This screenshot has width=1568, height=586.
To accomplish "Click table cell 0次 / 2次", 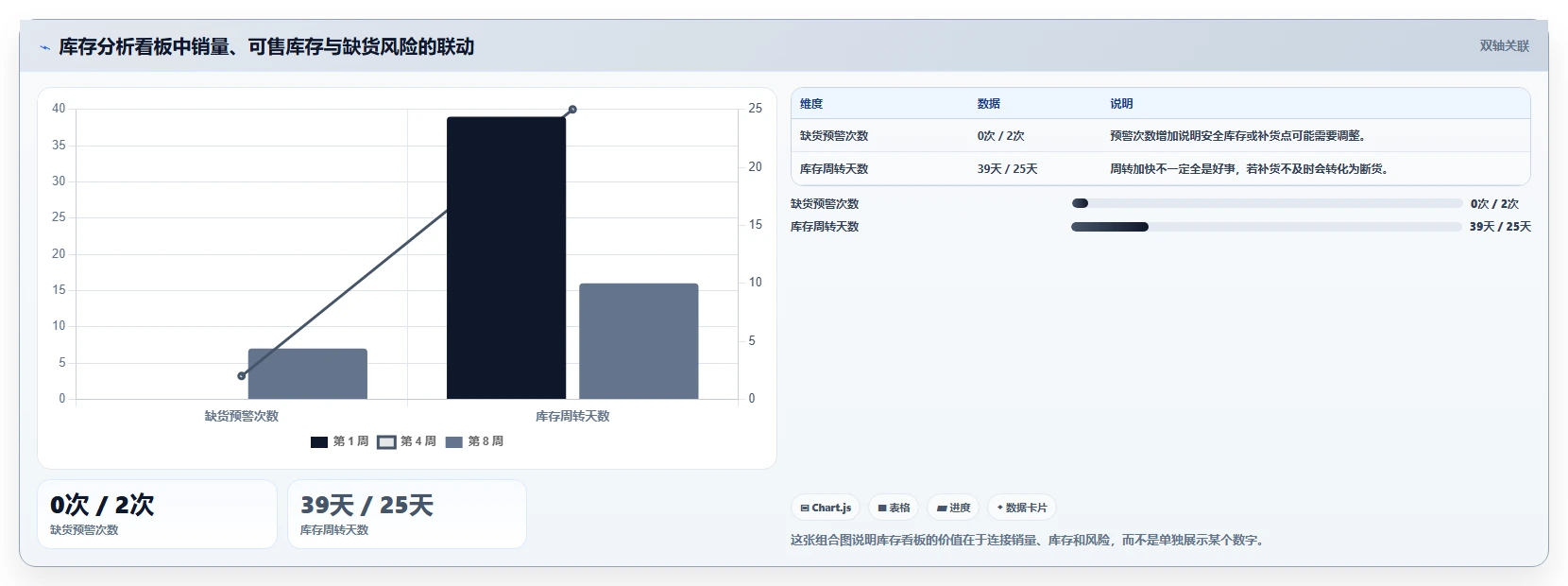I will pos(1000,136).
